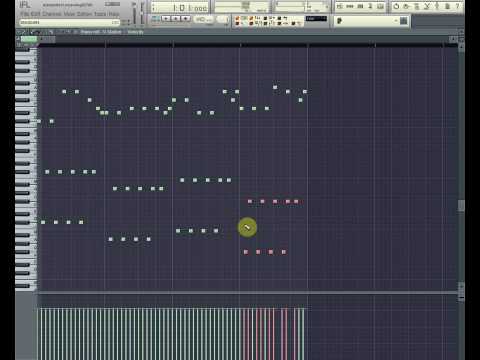Toggle first top-row recording panel icon

pyautogui.click(x=237, y=18)
